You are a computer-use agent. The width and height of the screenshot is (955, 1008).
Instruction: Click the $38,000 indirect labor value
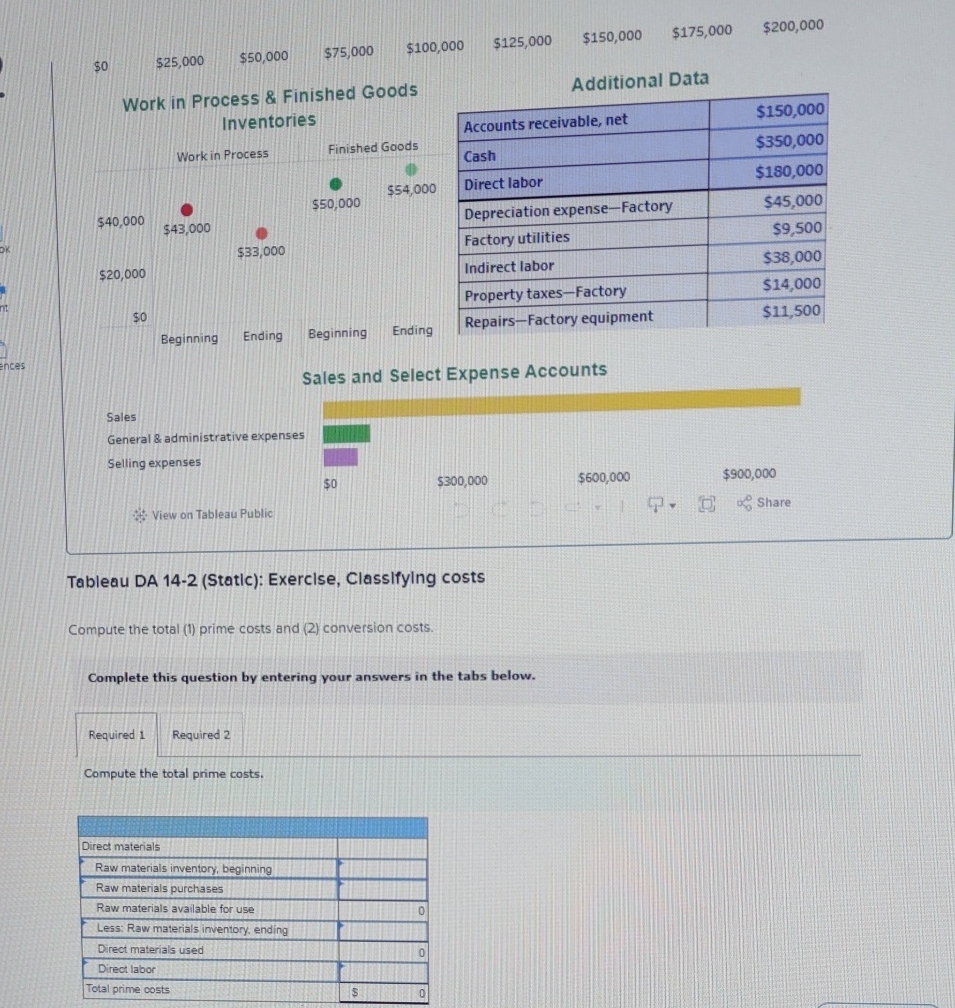pos(792,257)
